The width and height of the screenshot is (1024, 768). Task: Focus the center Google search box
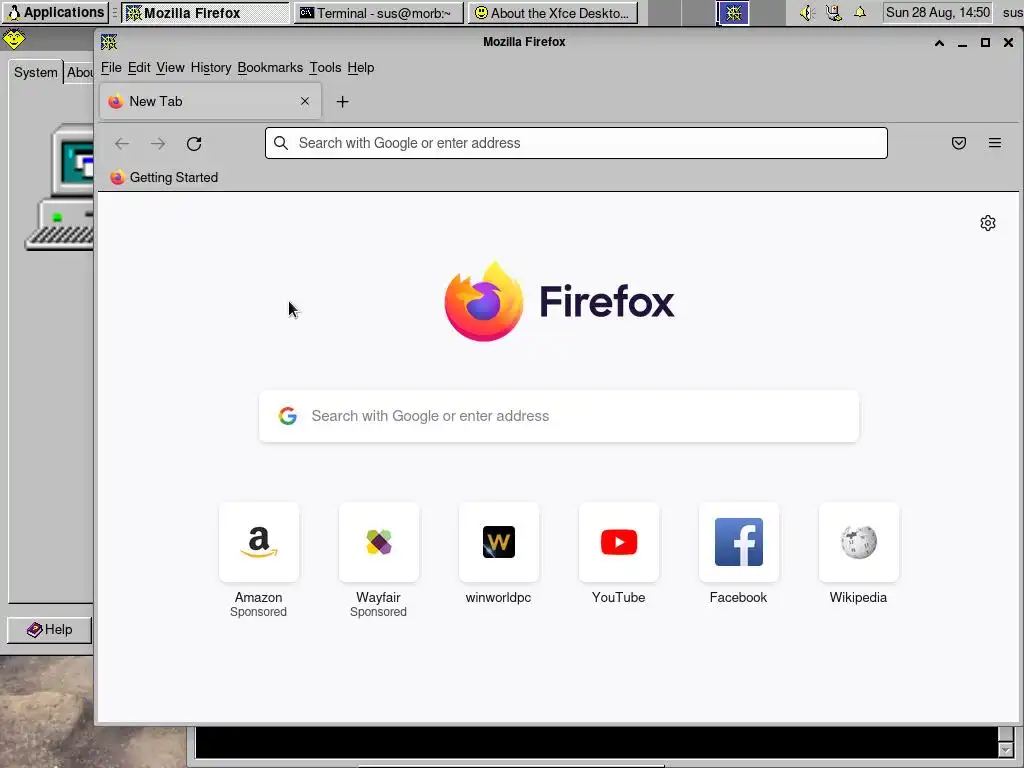[x=559, y=416]
